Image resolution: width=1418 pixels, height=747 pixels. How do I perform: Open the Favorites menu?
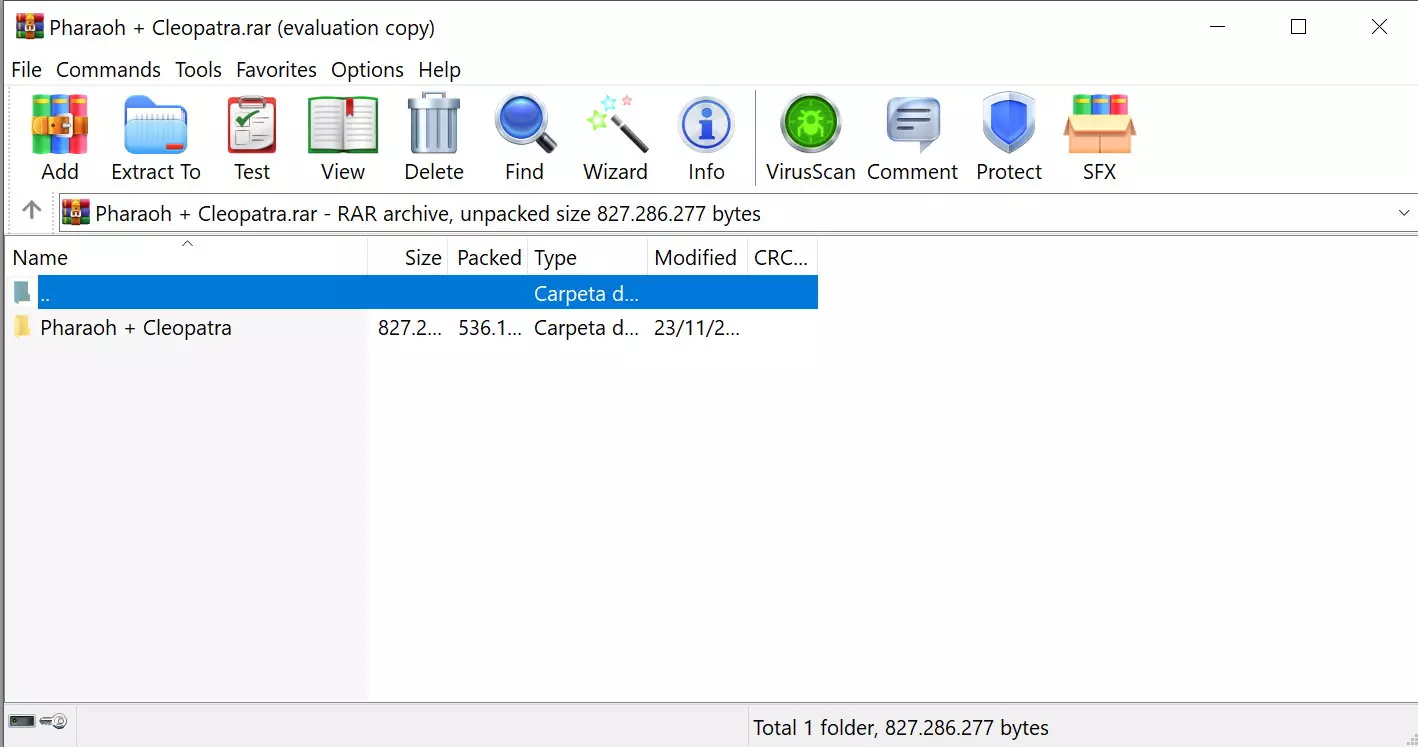tap(276, 70)
